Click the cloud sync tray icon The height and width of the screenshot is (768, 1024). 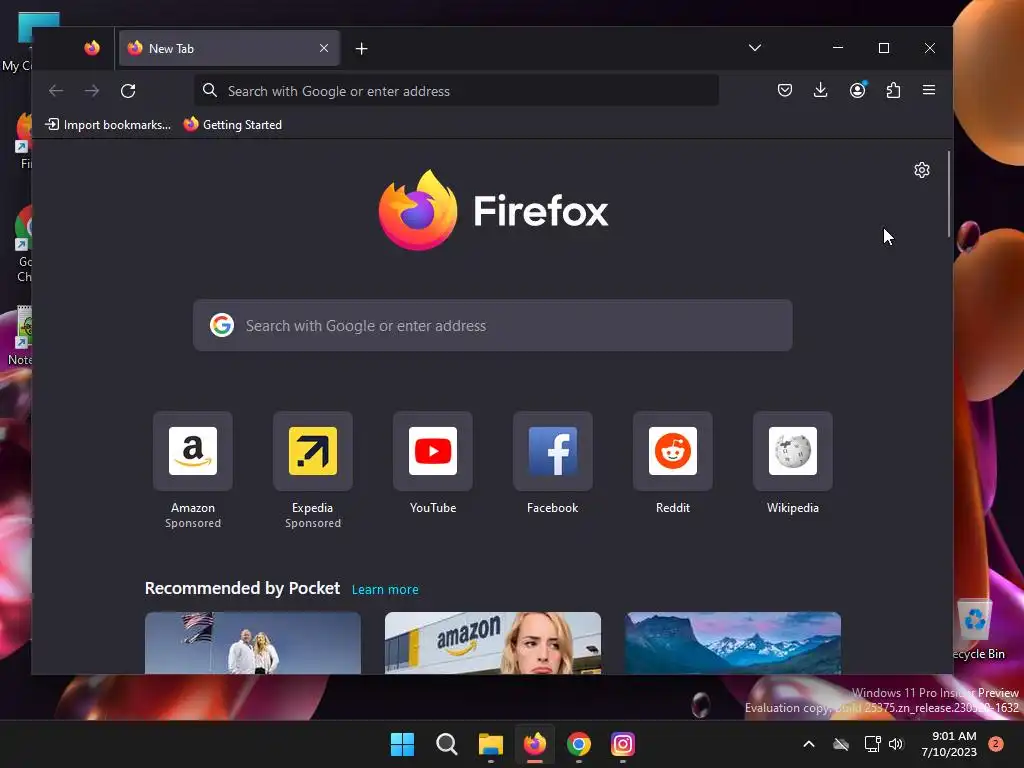point(841,744)
